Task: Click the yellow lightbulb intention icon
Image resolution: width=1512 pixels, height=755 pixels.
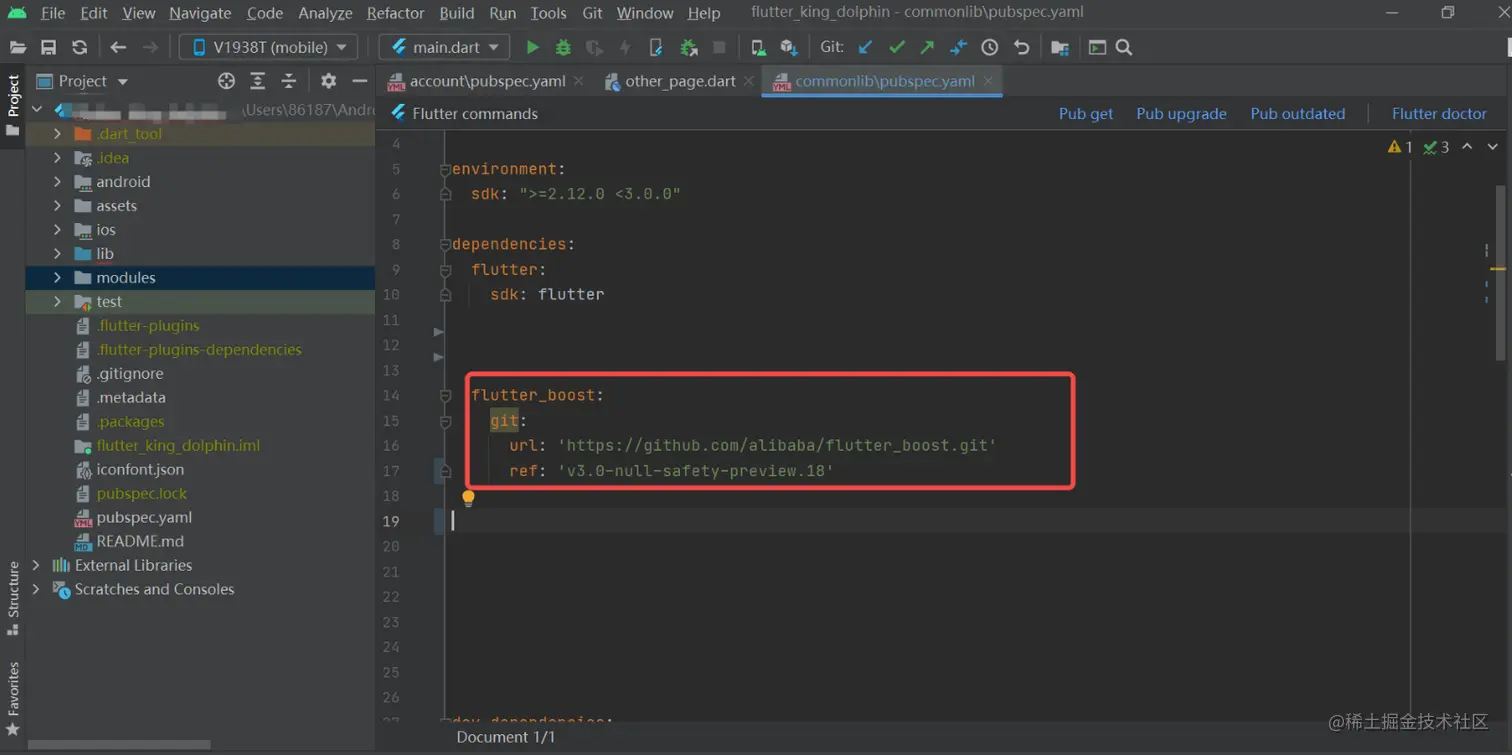Action: (x=468, y=498)
